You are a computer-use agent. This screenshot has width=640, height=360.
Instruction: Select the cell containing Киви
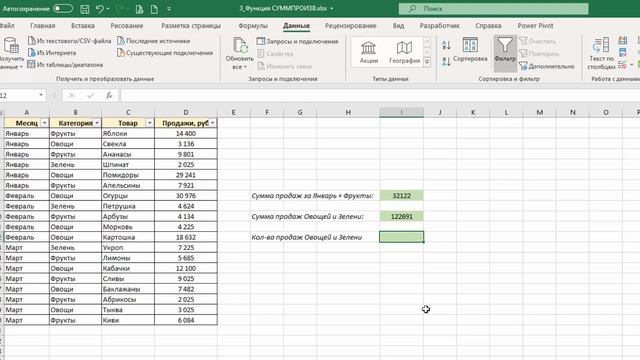click(128, 320)
